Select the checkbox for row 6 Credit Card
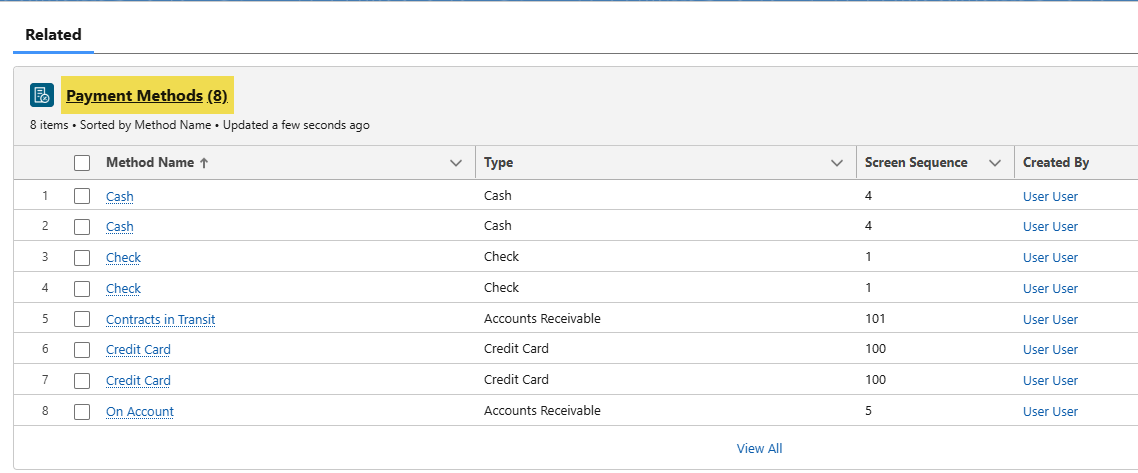This screenshot has height=473, width=1138. [x=82, y=350]
